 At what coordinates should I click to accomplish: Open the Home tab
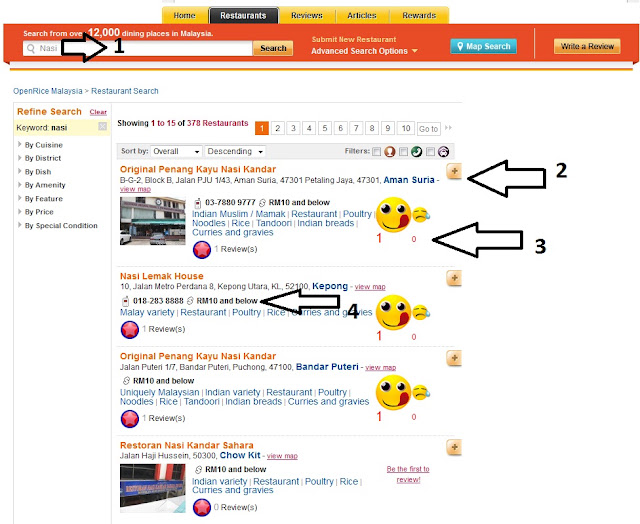click(x=184, y=16)
